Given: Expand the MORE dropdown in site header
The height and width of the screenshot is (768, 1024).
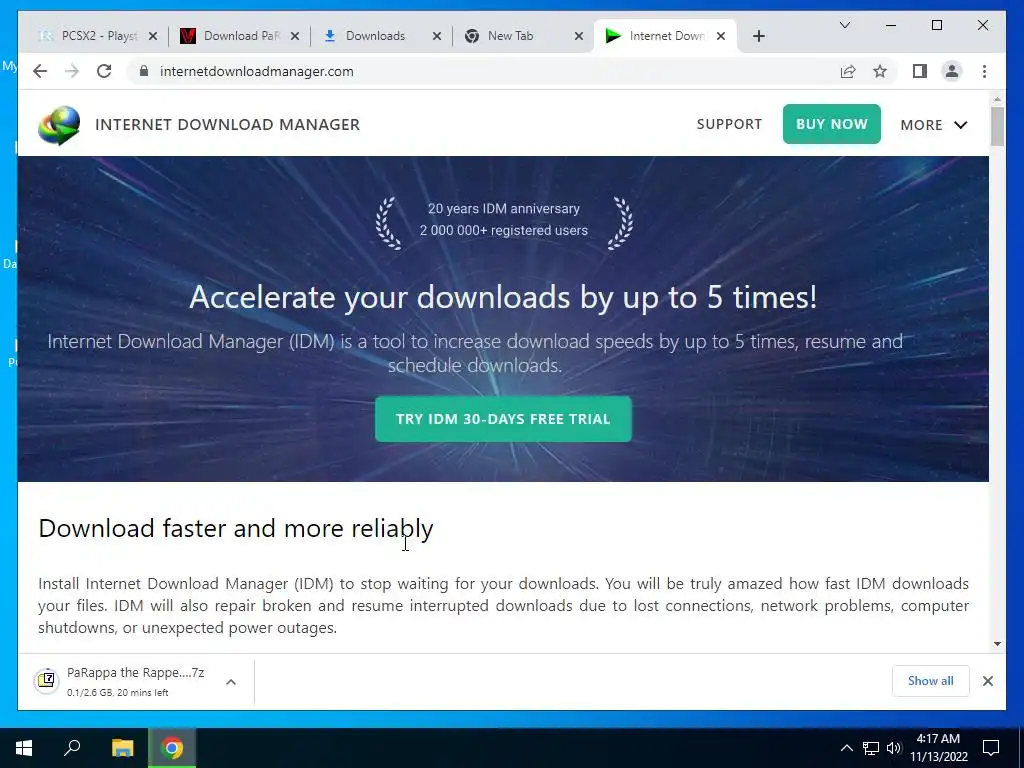Looking at the screenshot, I should [x=933, y=125].
